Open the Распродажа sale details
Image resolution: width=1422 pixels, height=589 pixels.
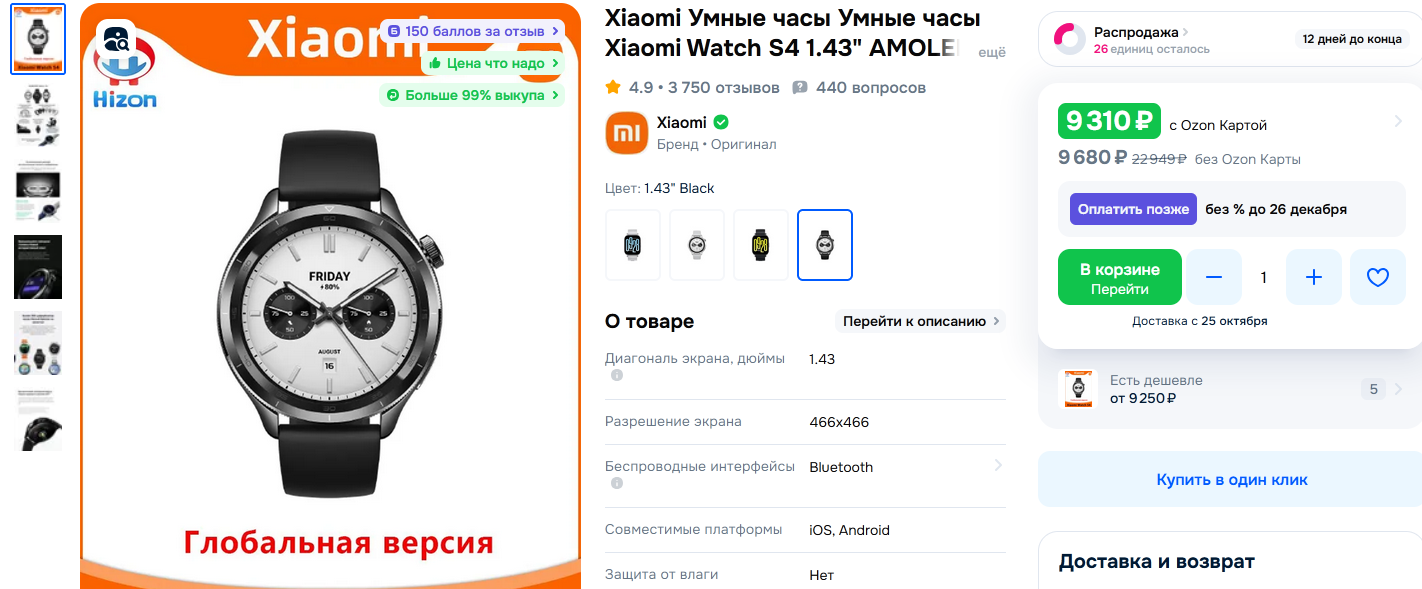(x=1135, y=32)
